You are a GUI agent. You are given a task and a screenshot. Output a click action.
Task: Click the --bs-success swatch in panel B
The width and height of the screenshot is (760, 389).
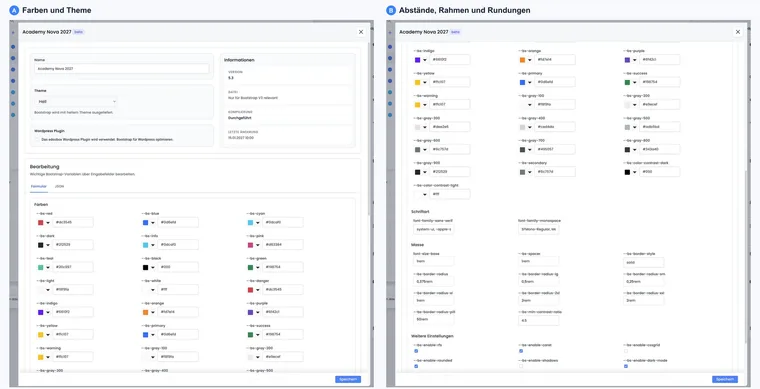628,82
